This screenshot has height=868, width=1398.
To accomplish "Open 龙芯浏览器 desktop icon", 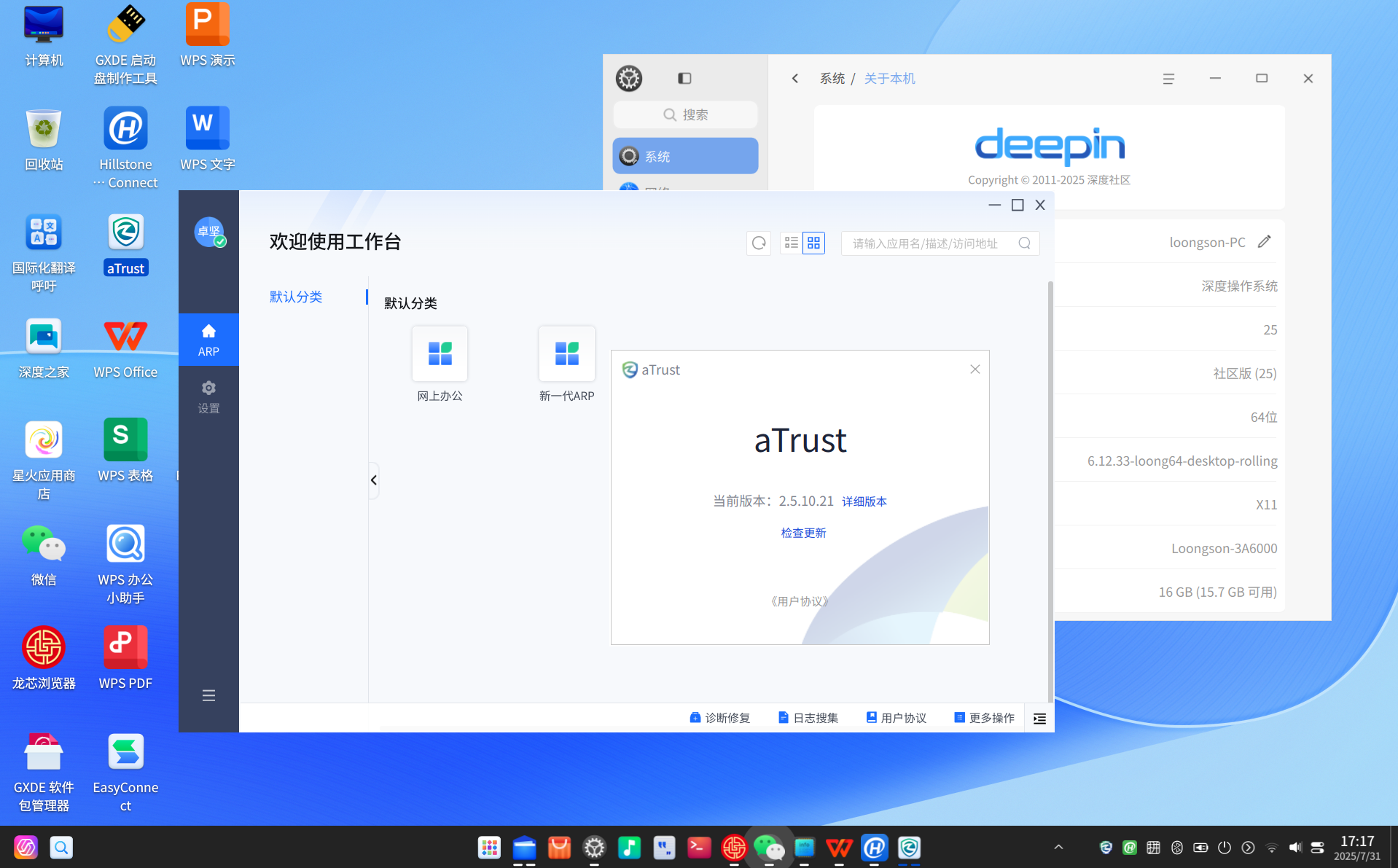I will (44, 659).
